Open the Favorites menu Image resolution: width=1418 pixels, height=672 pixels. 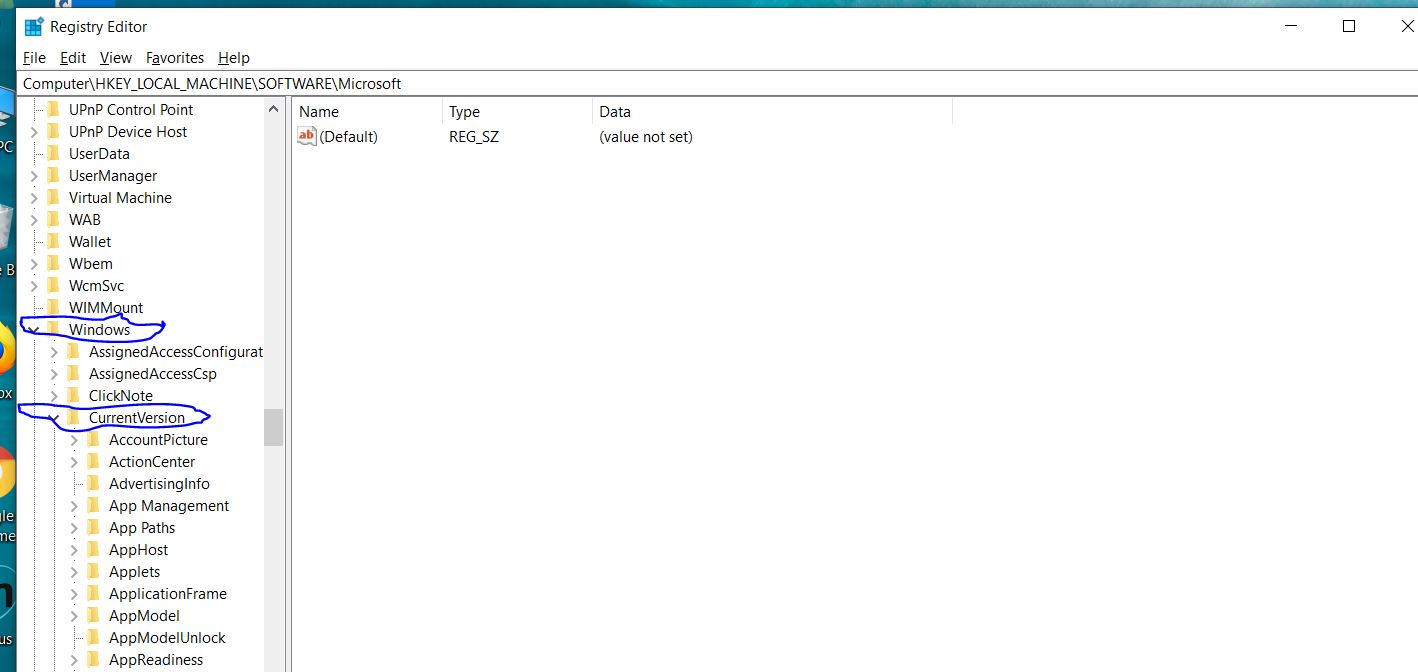(x=175, y=58)
